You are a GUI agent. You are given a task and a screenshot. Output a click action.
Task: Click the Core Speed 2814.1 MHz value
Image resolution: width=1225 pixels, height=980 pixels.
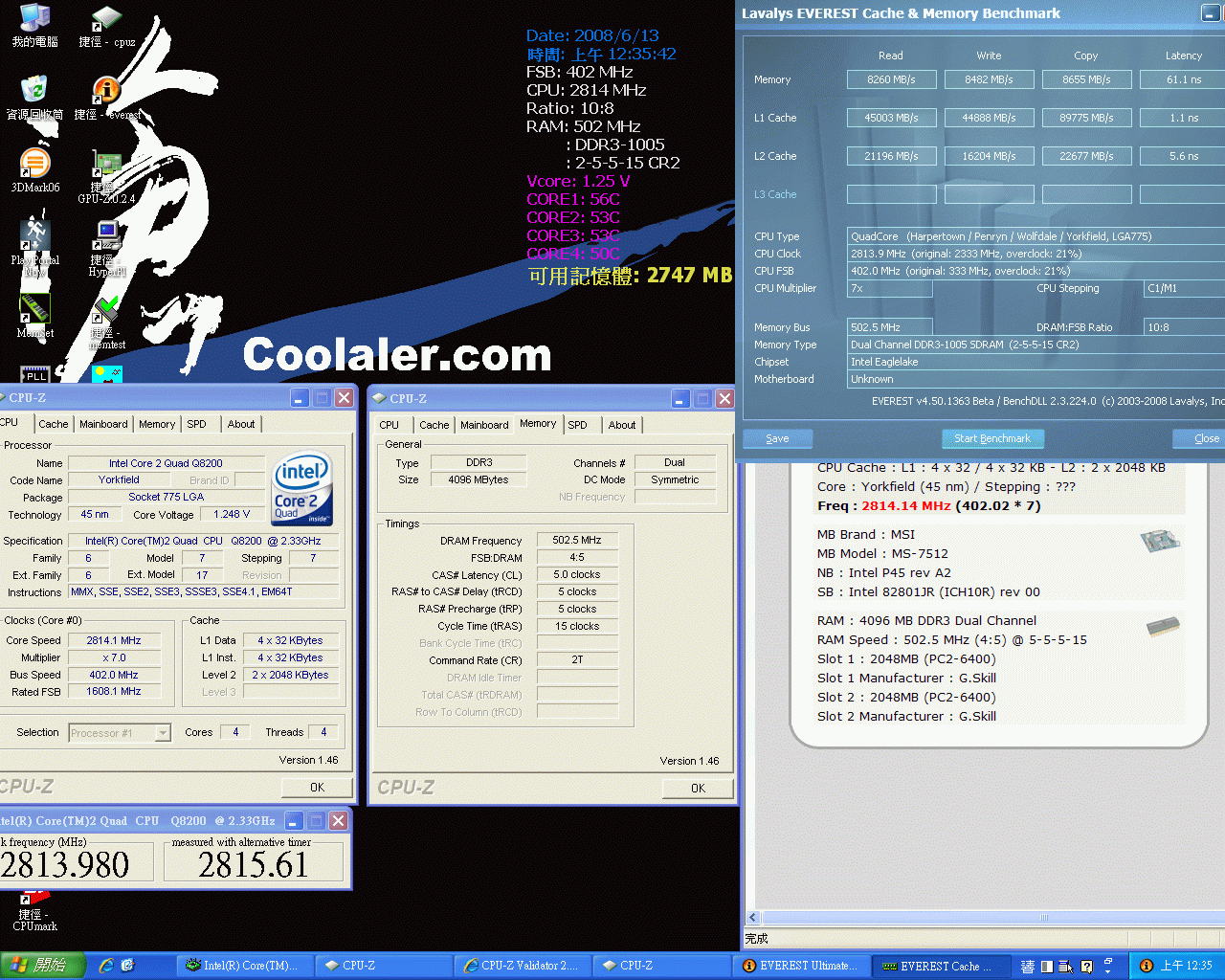tap(114, 640)
